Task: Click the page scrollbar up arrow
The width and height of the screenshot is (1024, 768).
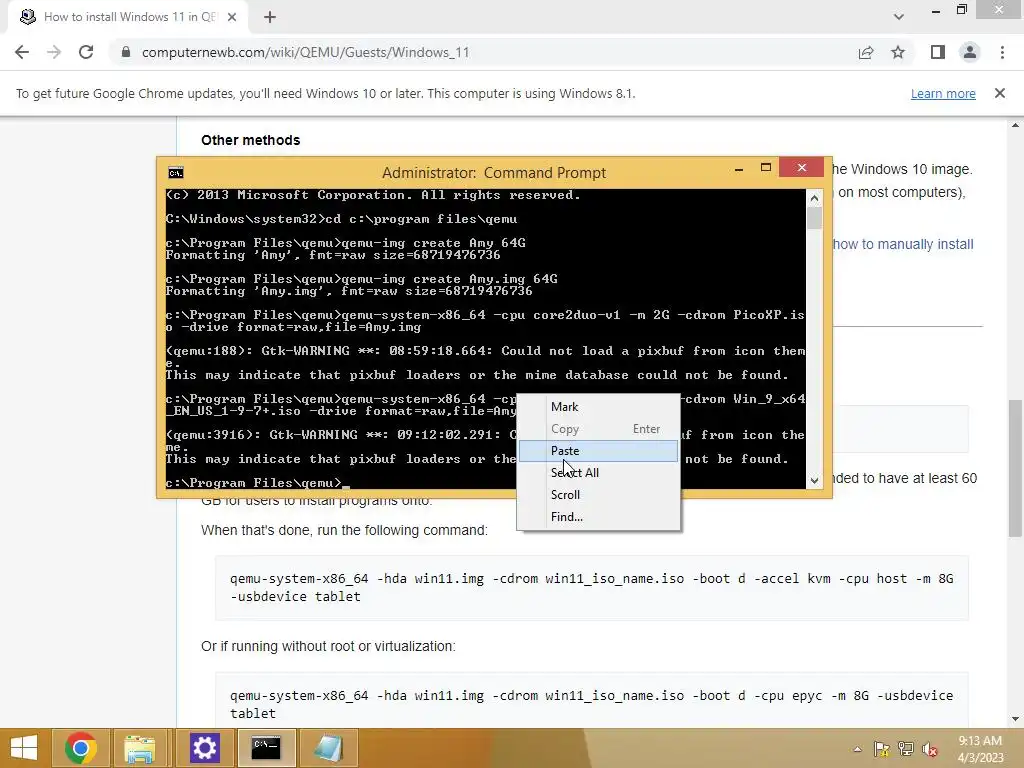Action: pos(1015,124)
